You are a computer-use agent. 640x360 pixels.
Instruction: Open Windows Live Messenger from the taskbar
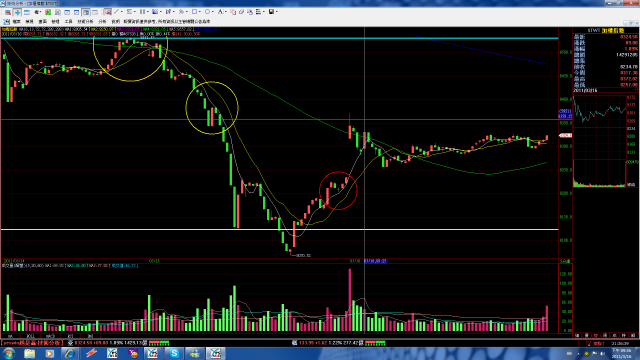tap(195, 353)
